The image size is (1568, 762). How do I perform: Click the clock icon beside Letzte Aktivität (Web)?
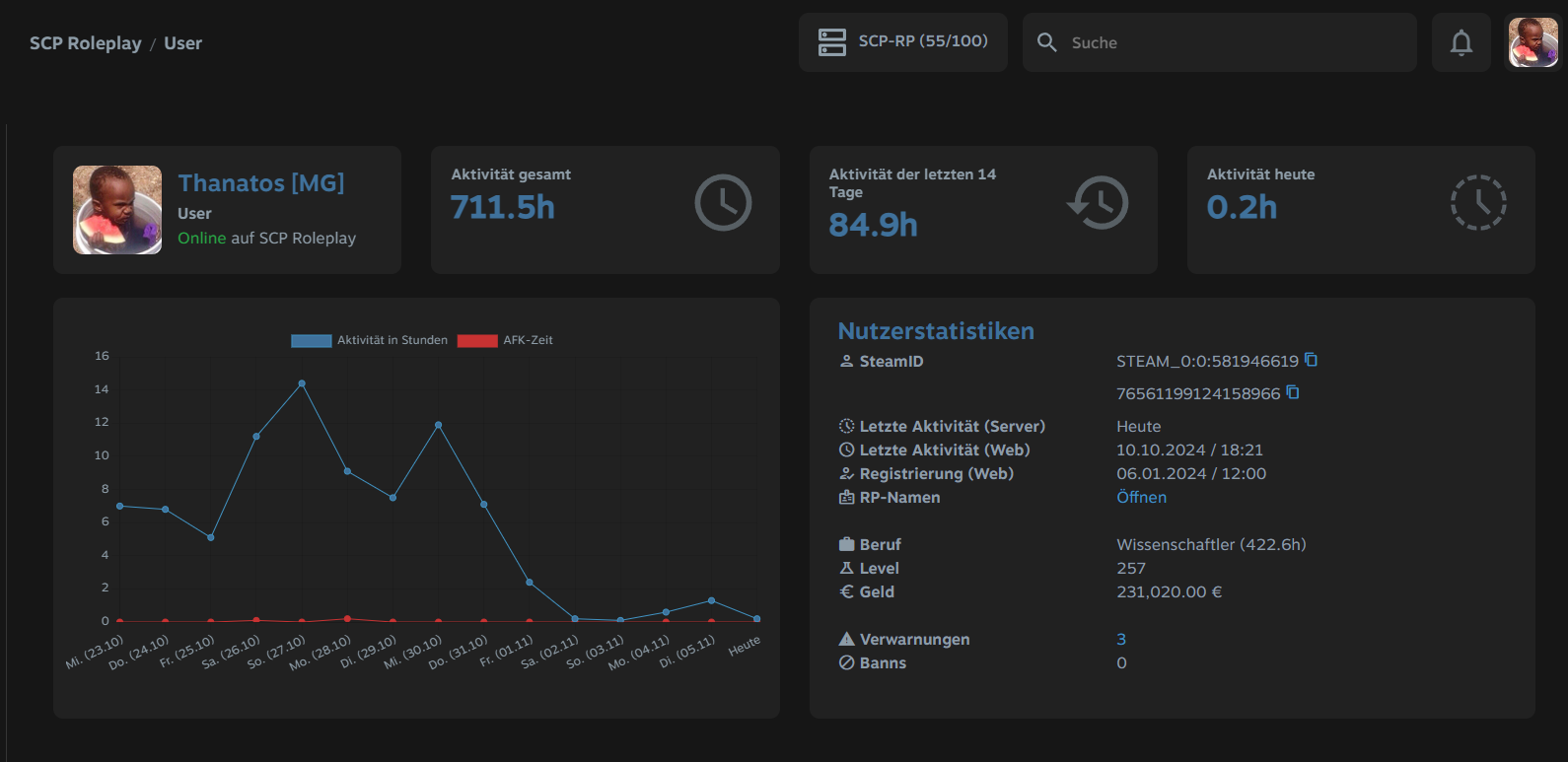pyautogui.click(x=846, y=450)
